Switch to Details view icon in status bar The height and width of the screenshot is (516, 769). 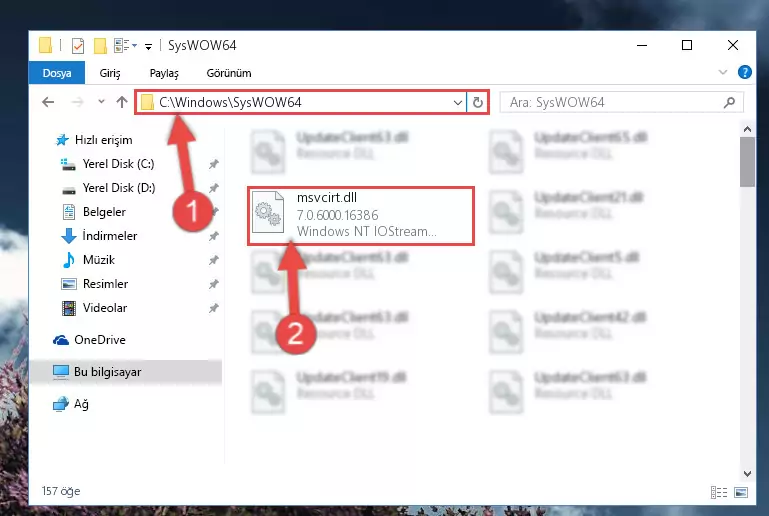tap(718, 492)
